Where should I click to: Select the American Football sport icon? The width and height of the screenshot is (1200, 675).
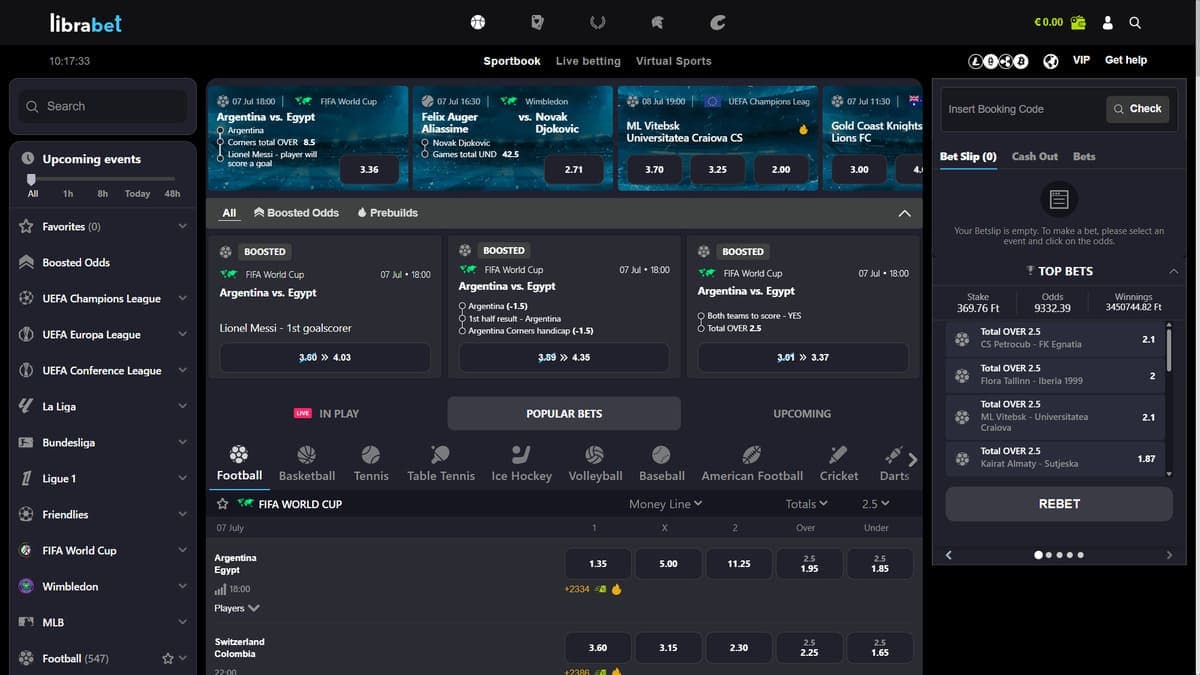(x=752, y=454)
